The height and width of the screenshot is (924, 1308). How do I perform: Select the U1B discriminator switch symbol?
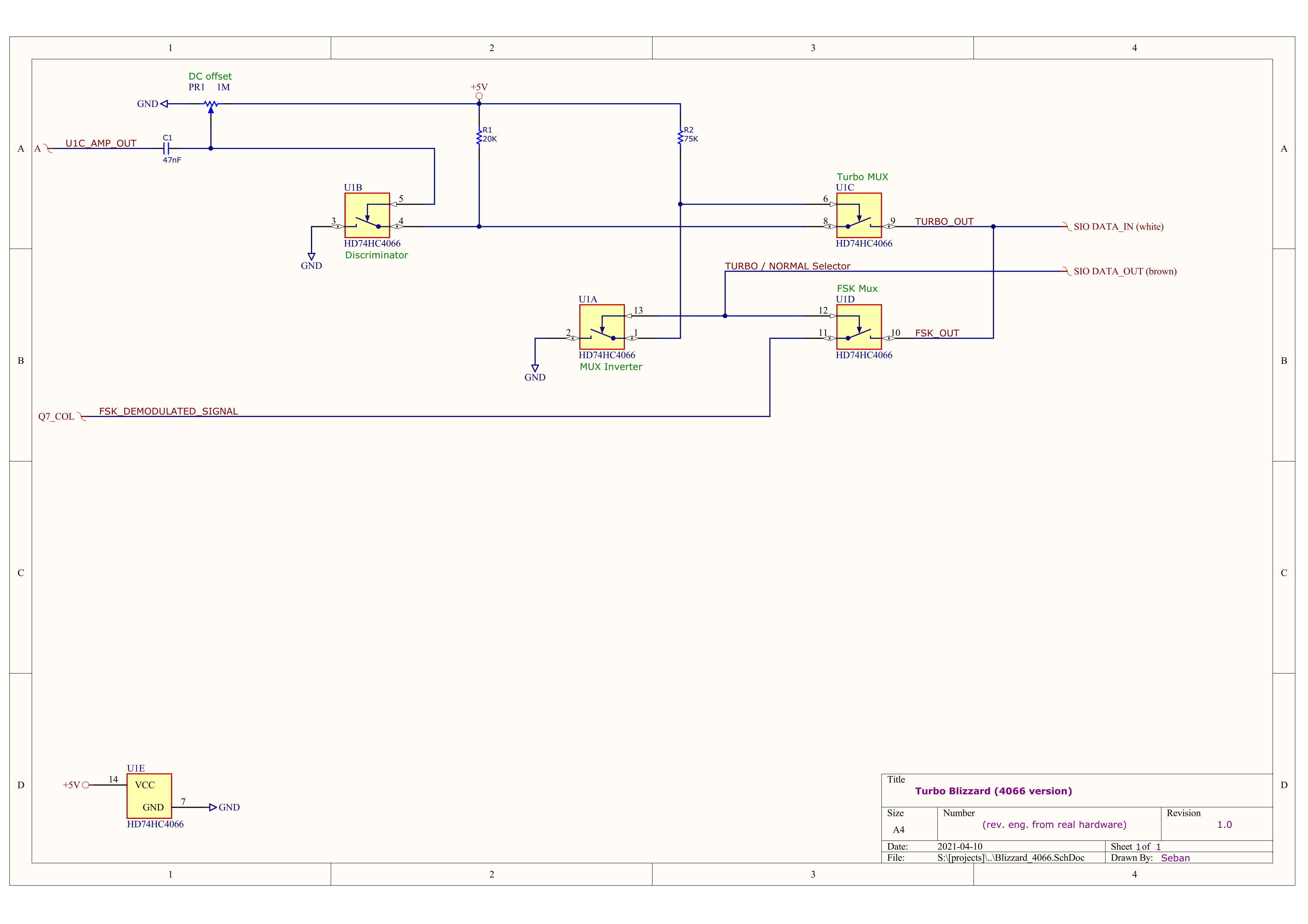(367, 215)
